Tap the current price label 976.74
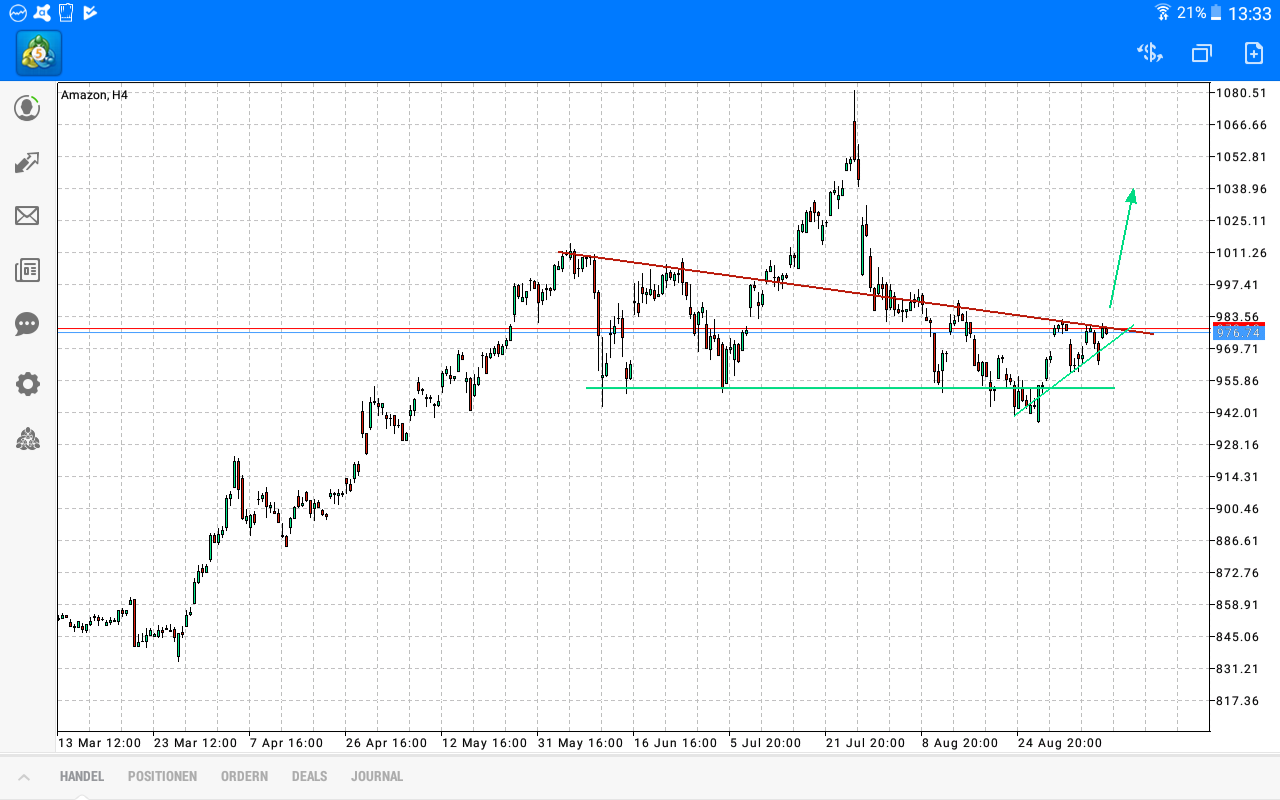The image size is (1280, 800). 1238,333
